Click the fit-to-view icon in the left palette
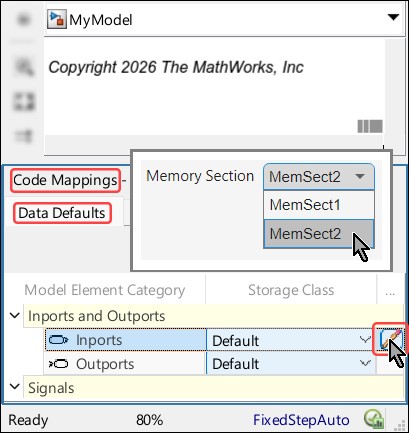Viewport: 409px width, 433px height. click(x=24, y=102)
